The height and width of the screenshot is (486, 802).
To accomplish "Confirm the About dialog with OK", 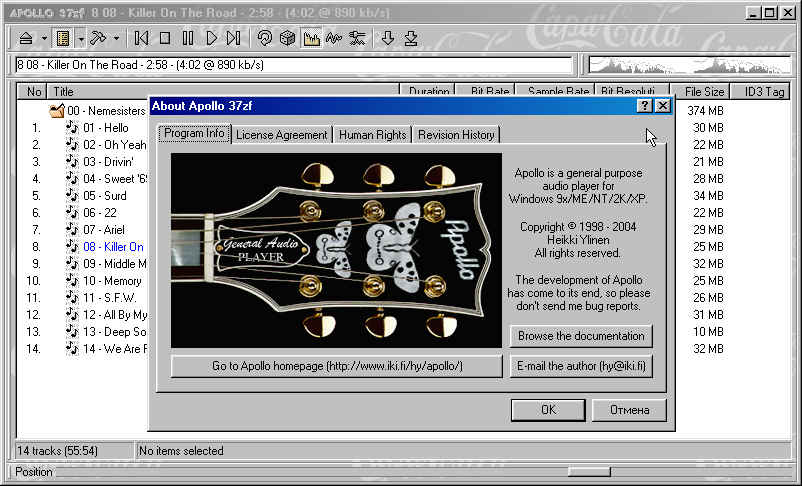I will (x=548, y=410).
